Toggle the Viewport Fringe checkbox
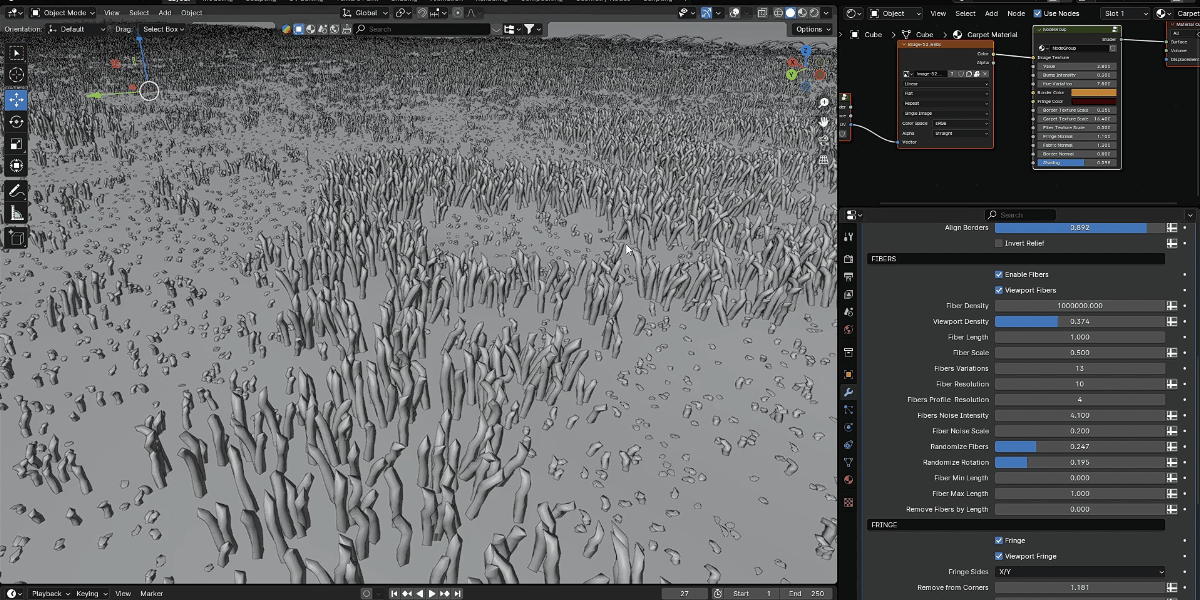Screen dimensions: 1200x600 (x=999, y=556)
